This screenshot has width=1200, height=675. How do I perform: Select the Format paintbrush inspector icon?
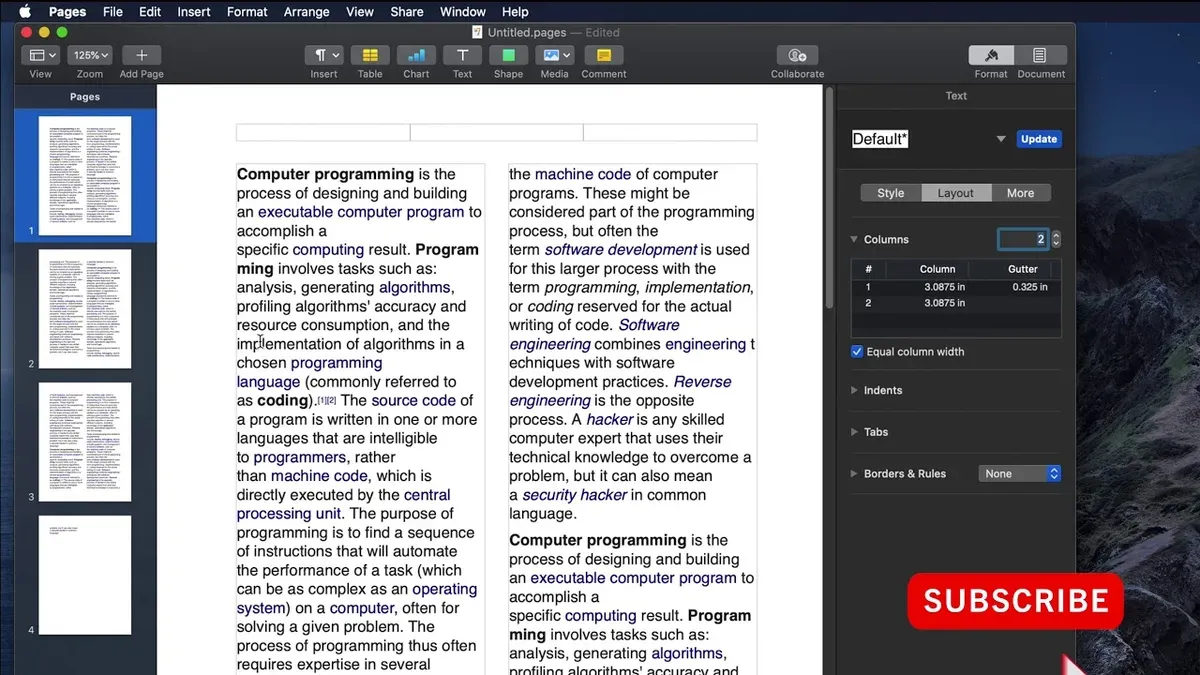[992, 55]
